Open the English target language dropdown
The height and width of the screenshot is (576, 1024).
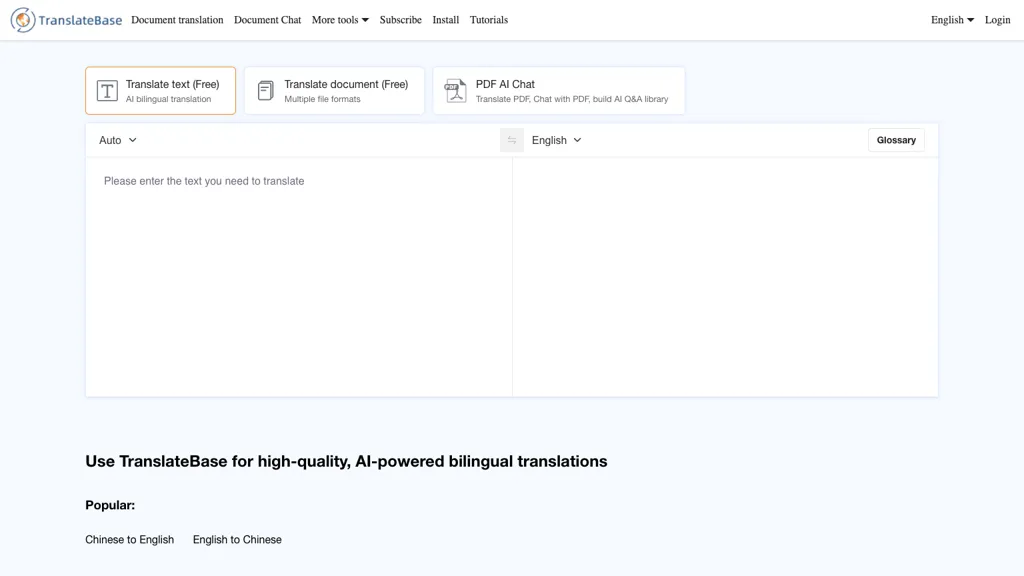point(556,140)
